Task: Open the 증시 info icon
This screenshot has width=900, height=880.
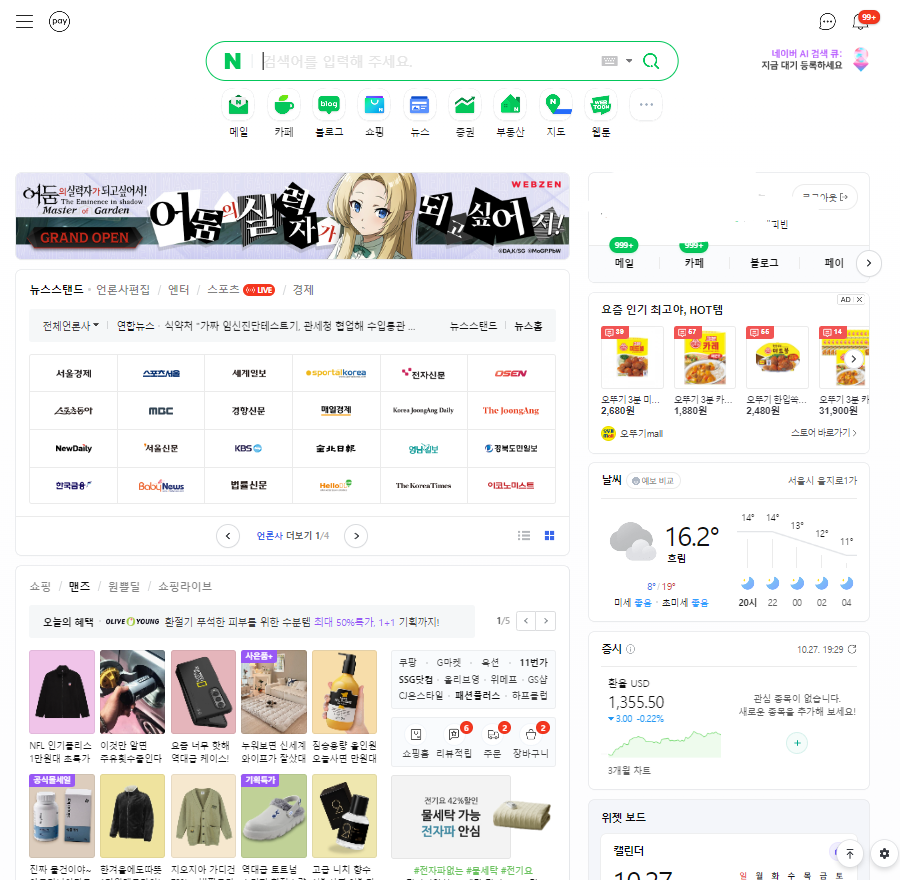Action: (x=630, y=649)
